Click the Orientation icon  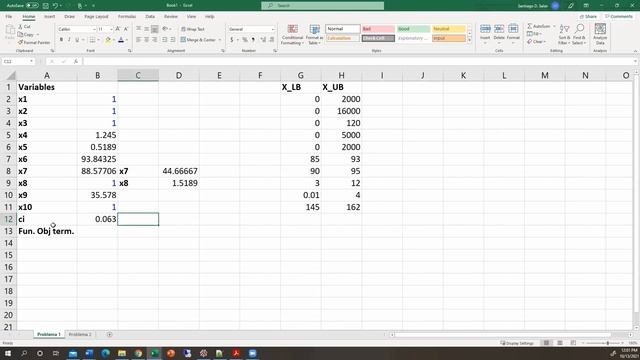pyautogui.click(x=165, y=29)
